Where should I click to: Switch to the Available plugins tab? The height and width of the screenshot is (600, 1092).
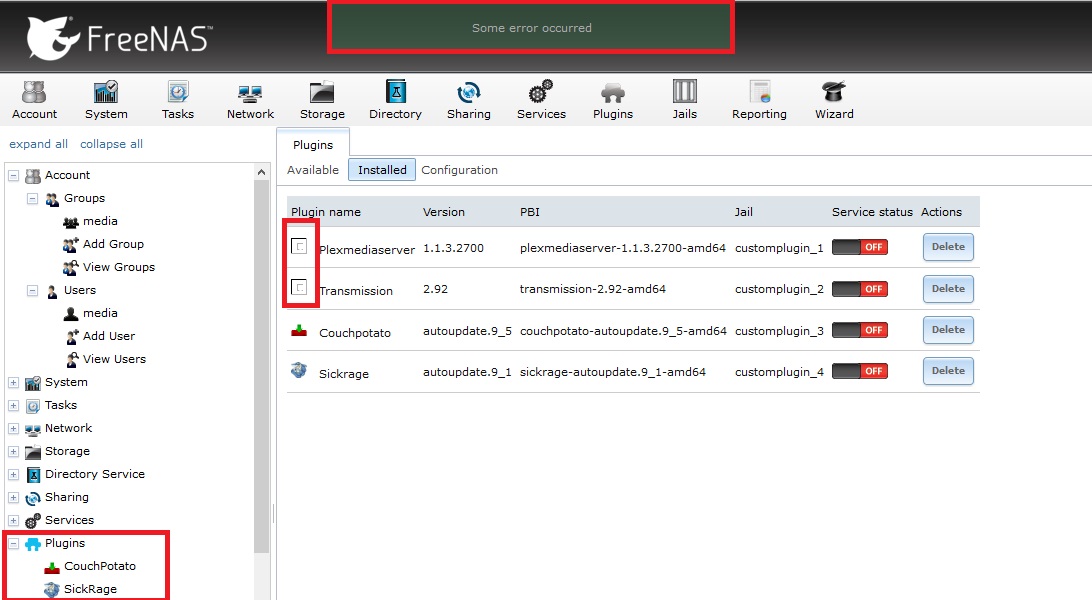click(313, 170)
